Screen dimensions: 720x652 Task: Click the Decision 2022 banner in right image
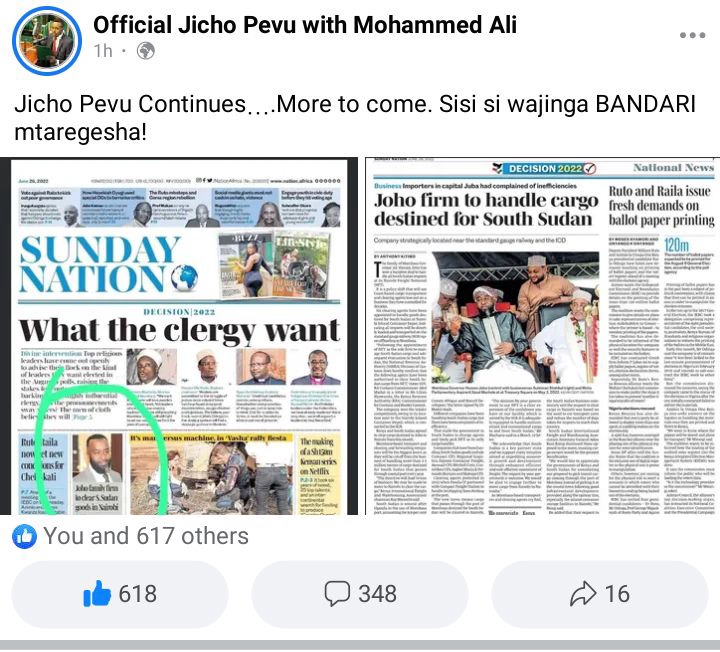pyautogui.click(x=544, y=169)
